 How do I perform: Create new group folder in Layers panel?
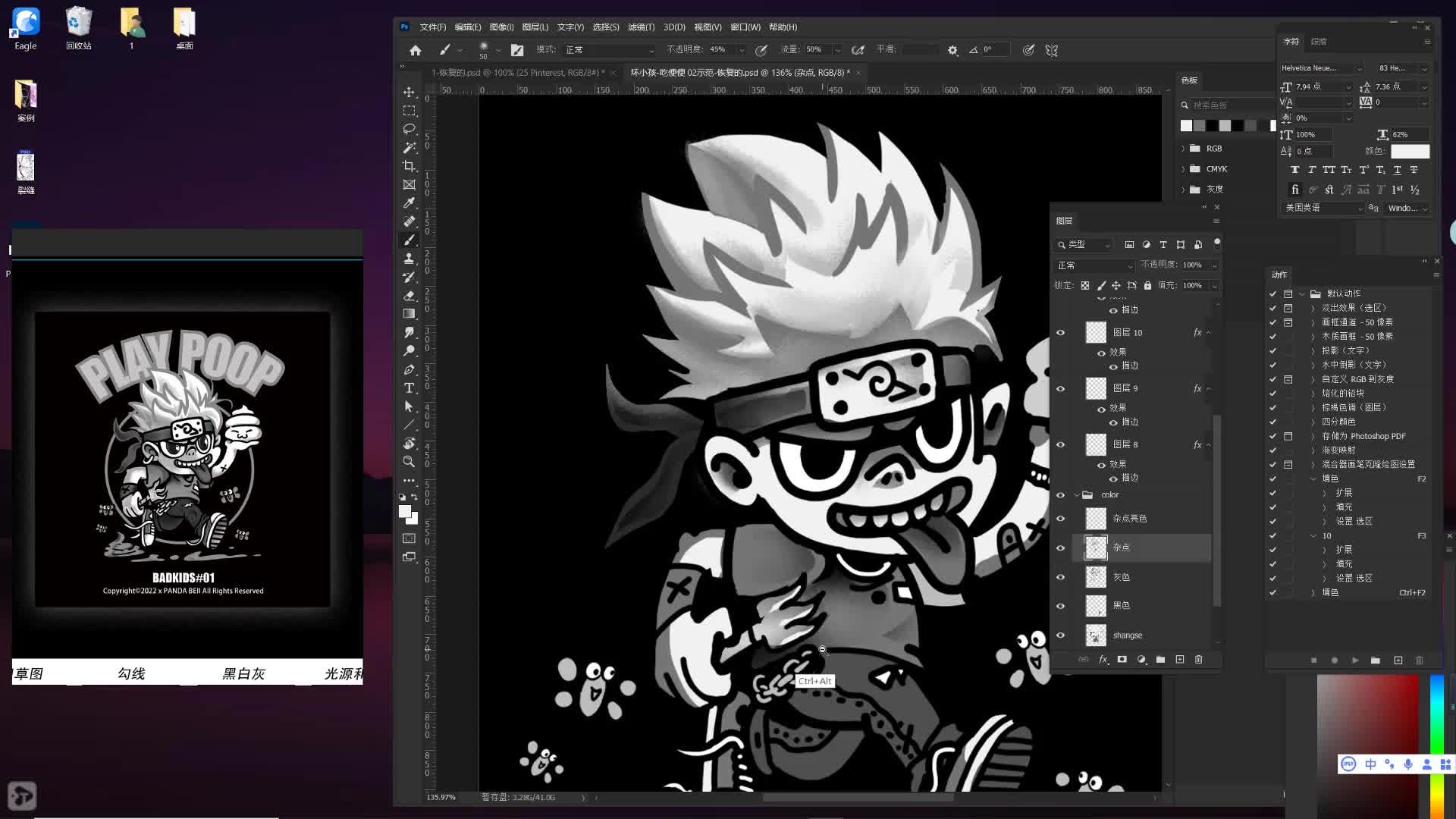1160,660
